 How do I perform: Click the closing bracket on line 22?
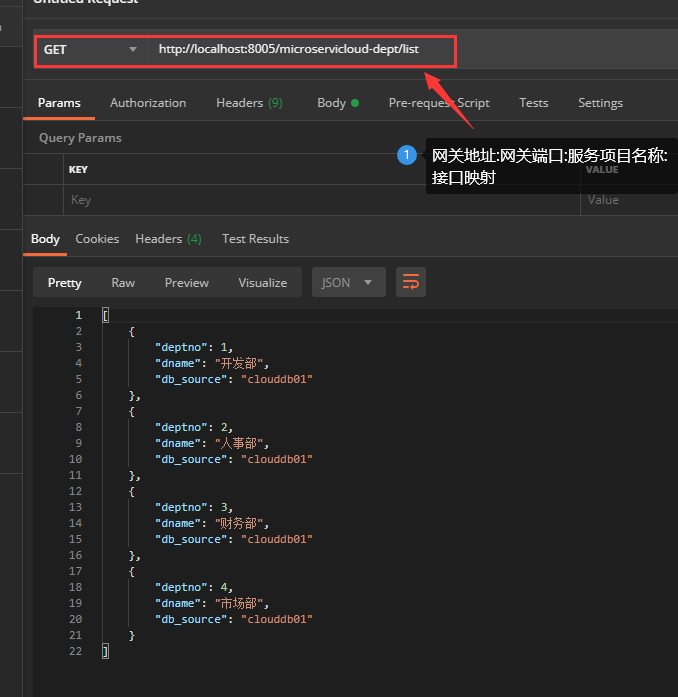[x=105, y=651]
